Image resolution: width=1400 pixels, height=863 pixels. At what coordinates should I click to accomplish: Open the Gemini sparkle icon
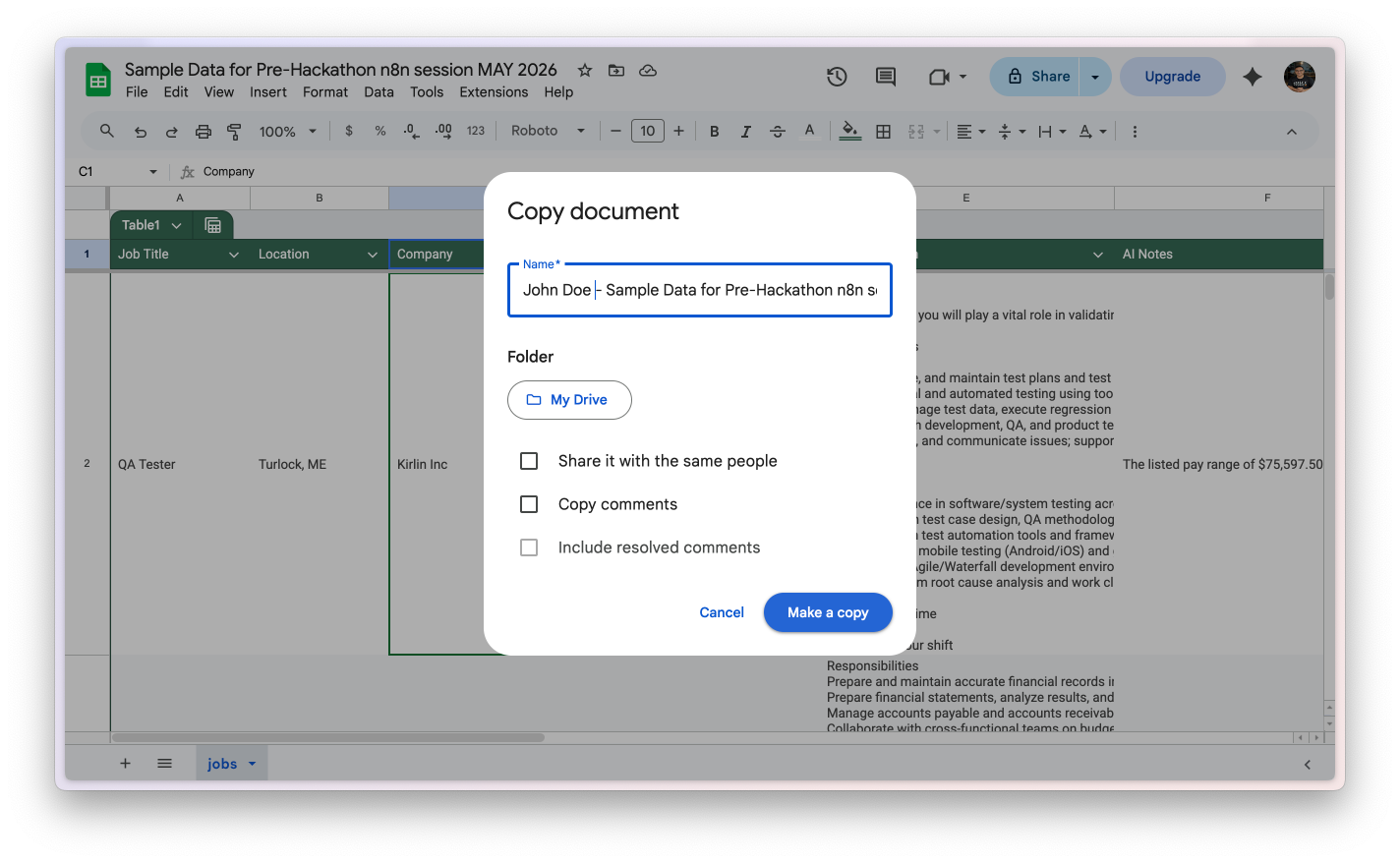1253,77
